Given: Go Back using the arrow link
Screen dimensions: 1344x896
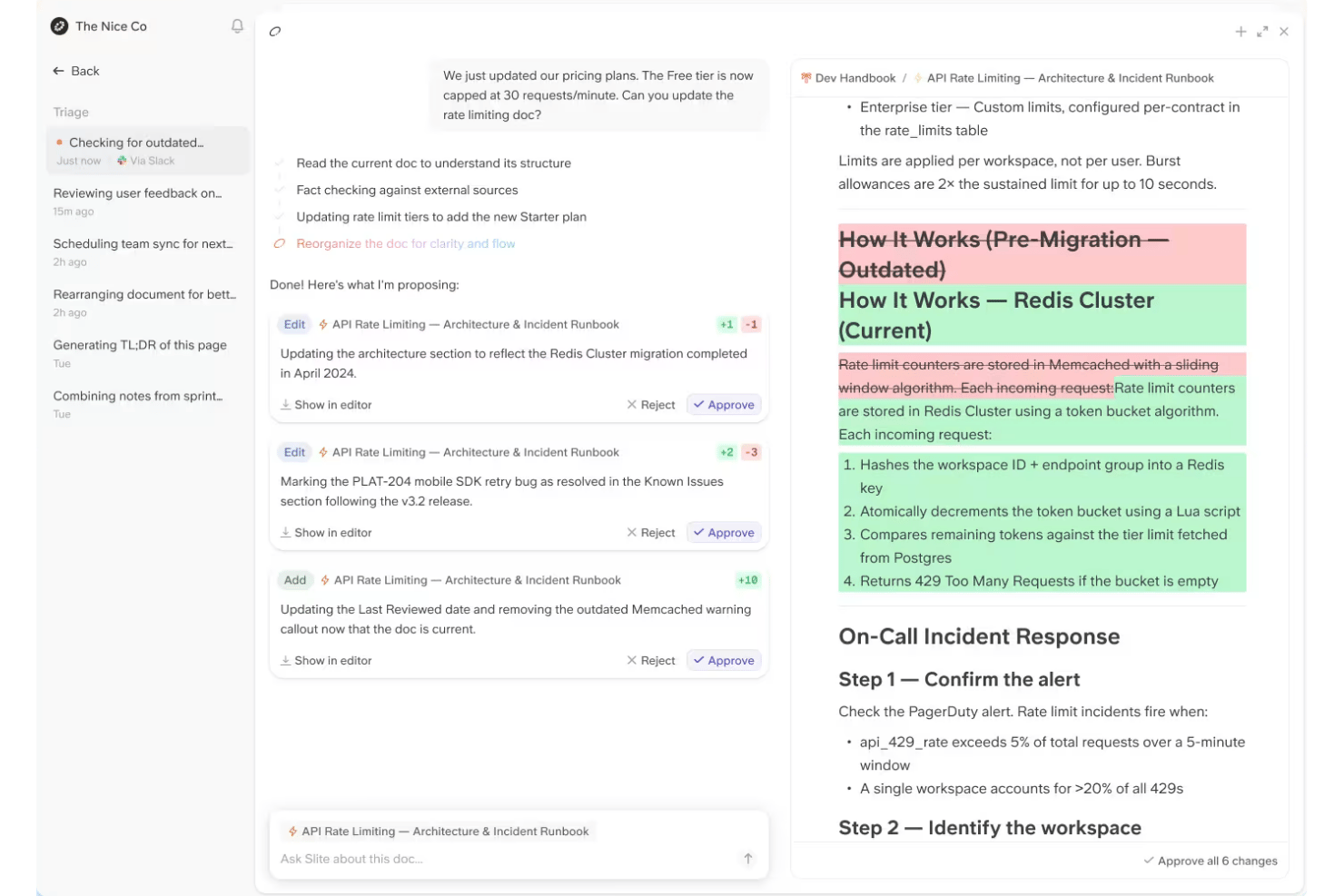Looking at the screenshot, I should 76,71.
